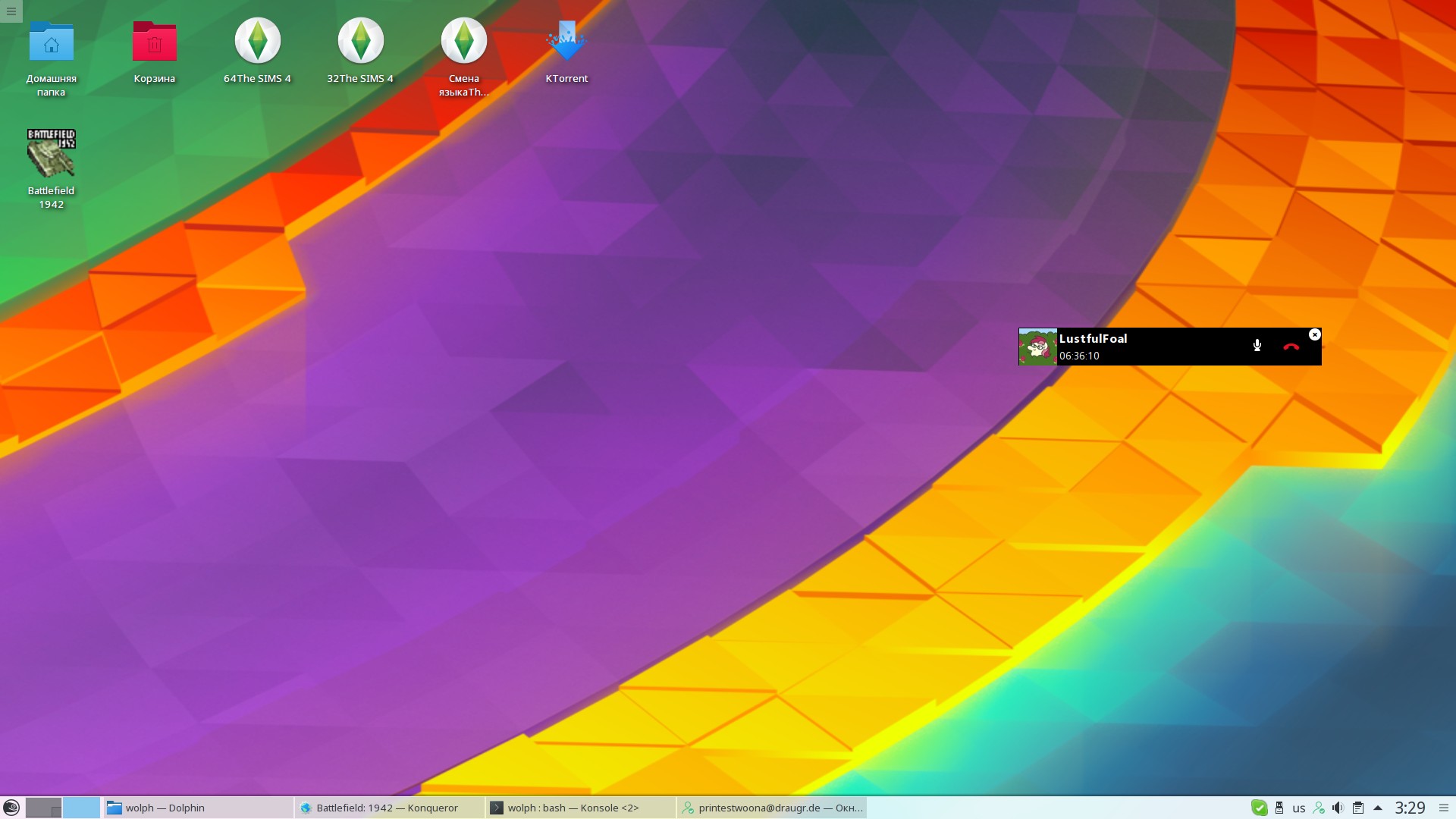Click the LustfulFoal caller name
The height and width of the screenshot is (819, 1456).
coord(1094,339)
